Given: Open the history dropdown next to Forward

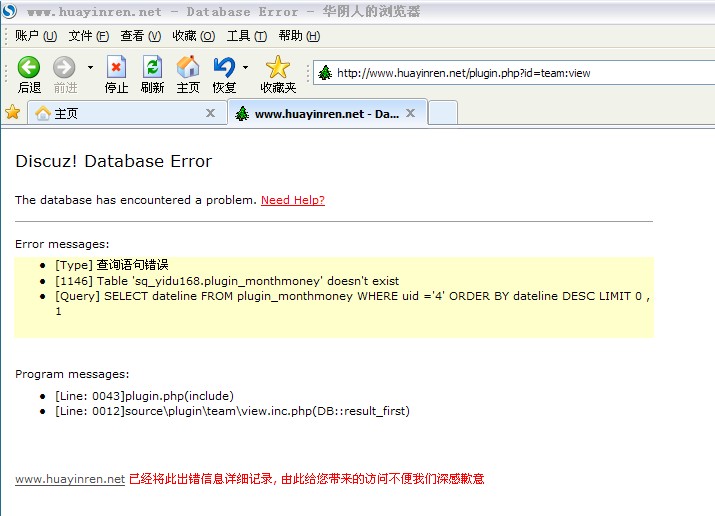Looking at the screenshot, I should (x=90, y=67).
